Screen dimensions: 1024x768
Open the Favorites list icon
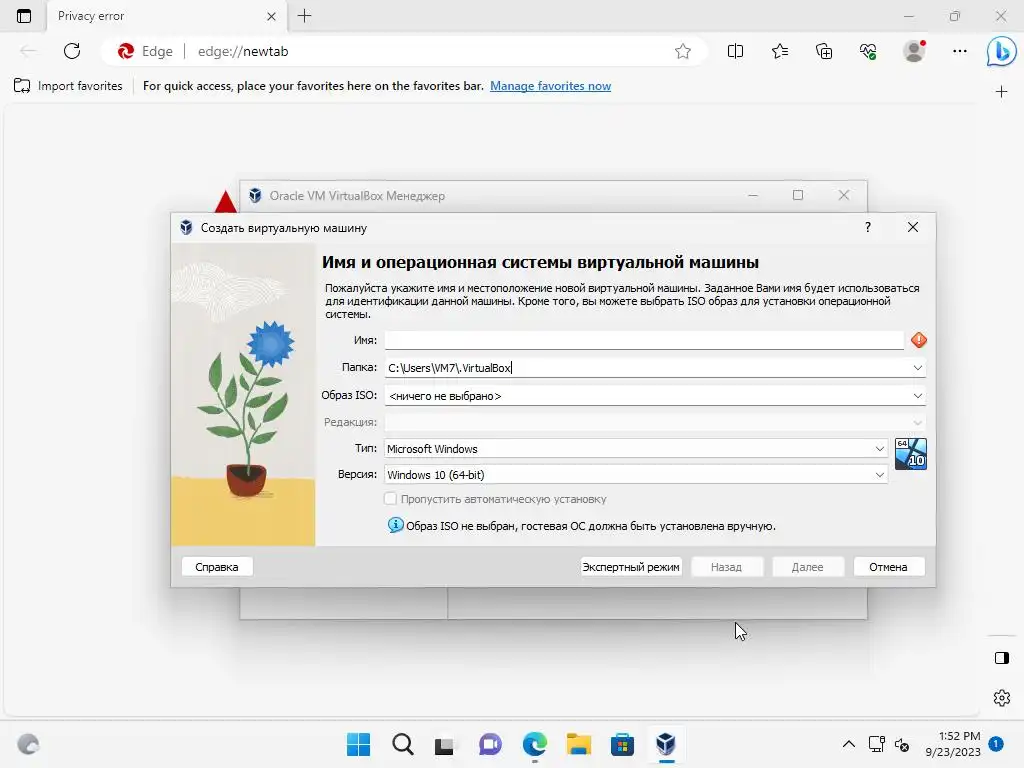click(780, 51)
